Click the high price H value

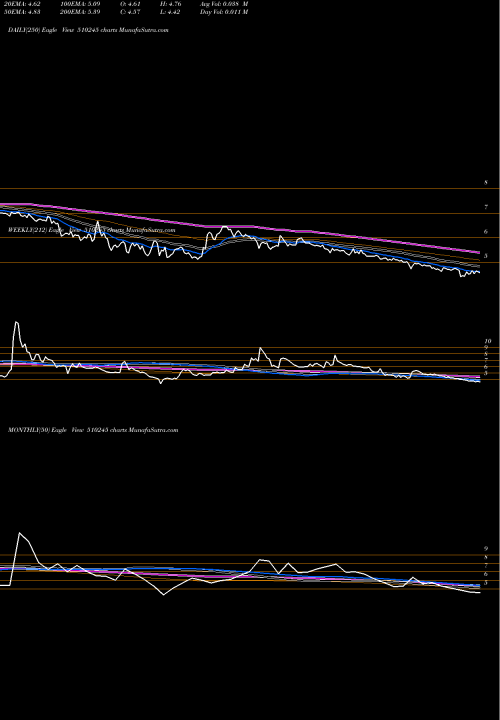coord(170,4)
